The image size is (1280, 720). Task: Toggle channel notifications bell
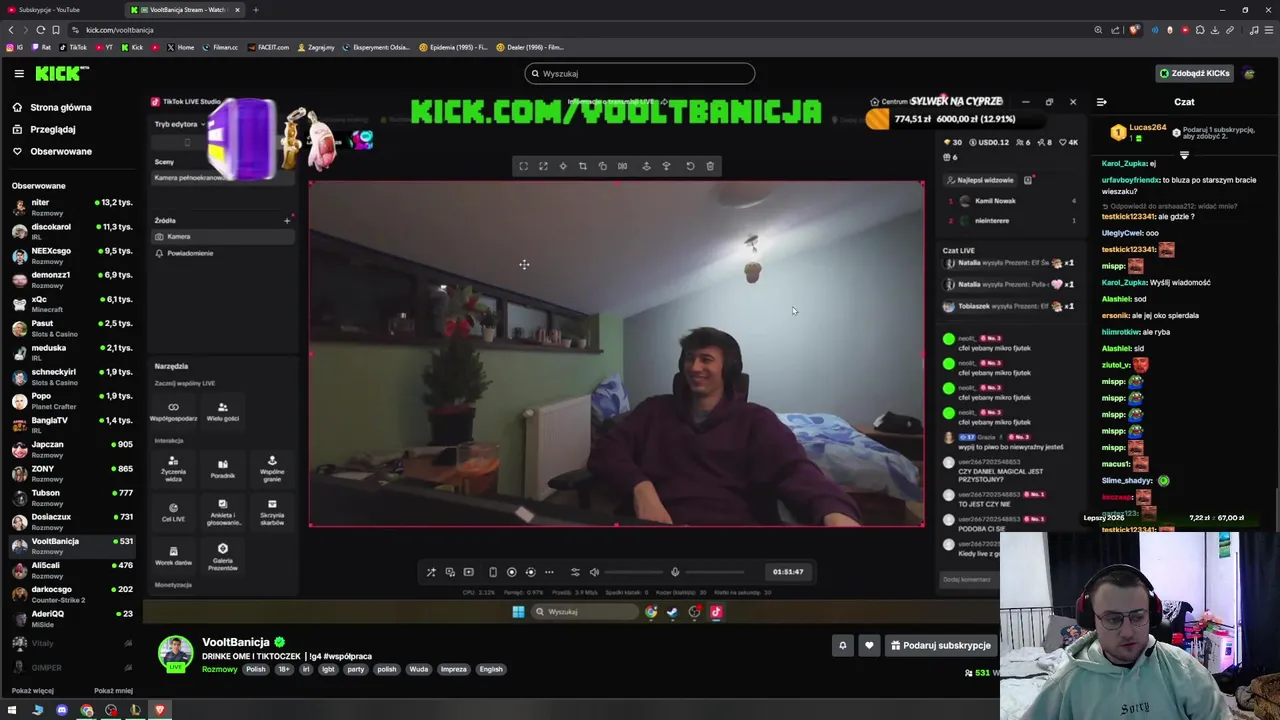pos(842,645)
